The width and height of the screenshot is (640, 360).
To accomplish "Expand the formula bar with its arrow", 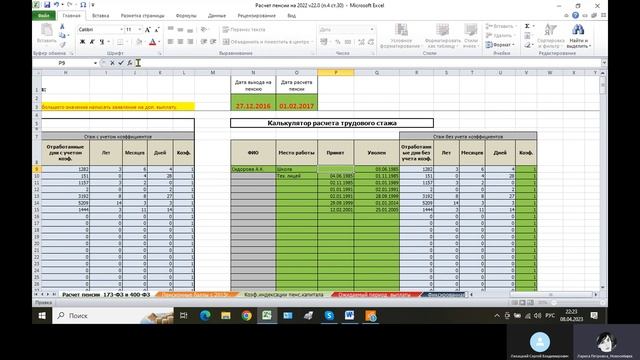I will tap(604, 63).
